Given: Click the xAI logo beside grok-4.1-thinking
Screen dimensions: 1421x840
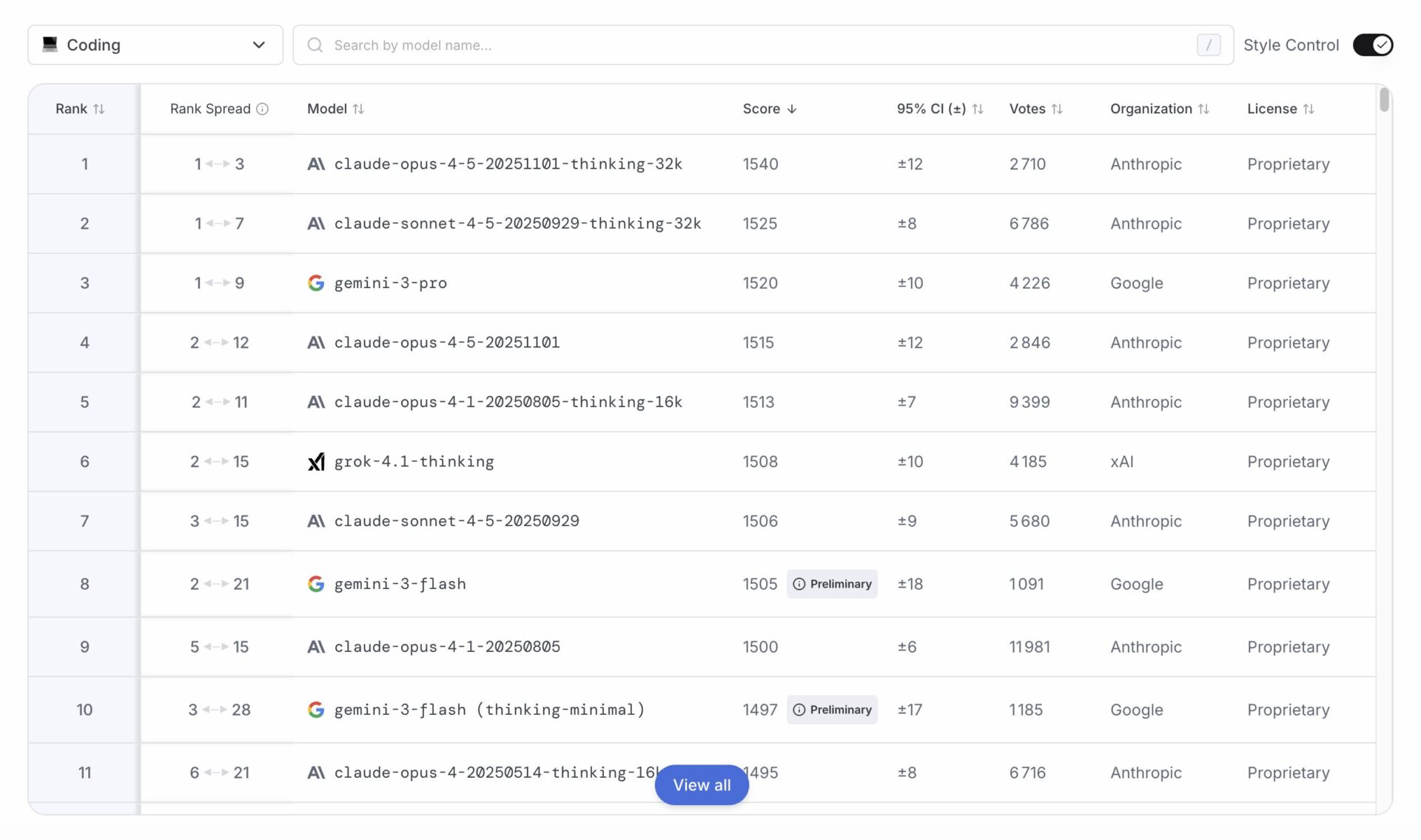Looking at the screenshot, I should pyautogui.click(x=316, y=462).
